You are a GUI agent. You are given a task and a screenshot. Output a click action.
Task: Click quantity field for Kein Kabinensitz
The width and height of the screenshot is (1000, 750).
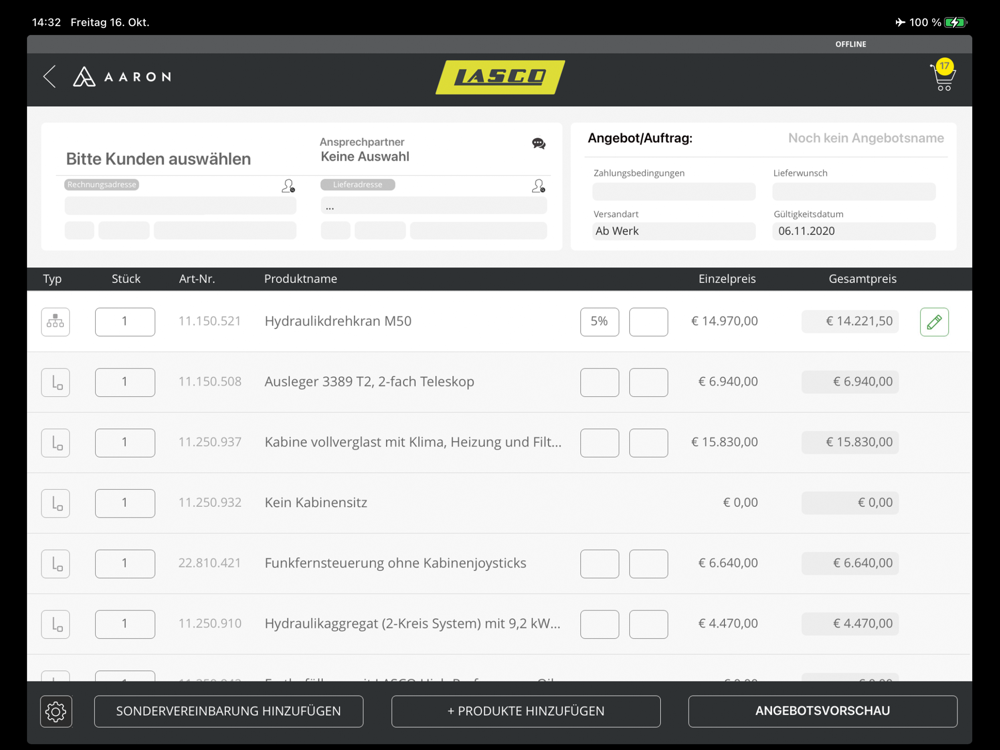point(125,503)
